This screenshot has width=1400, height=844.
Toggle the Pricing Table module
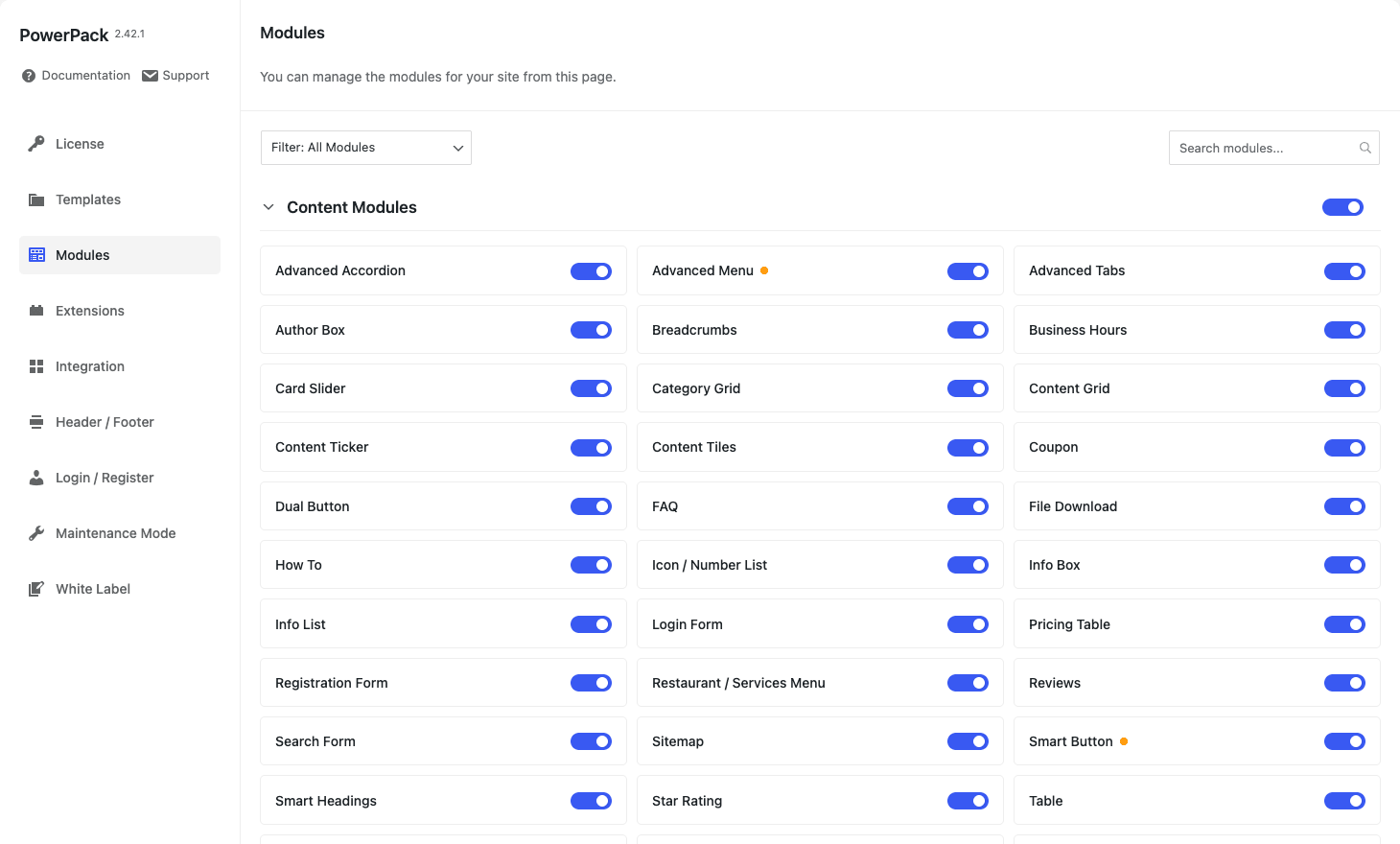[x=1344, y=624]
